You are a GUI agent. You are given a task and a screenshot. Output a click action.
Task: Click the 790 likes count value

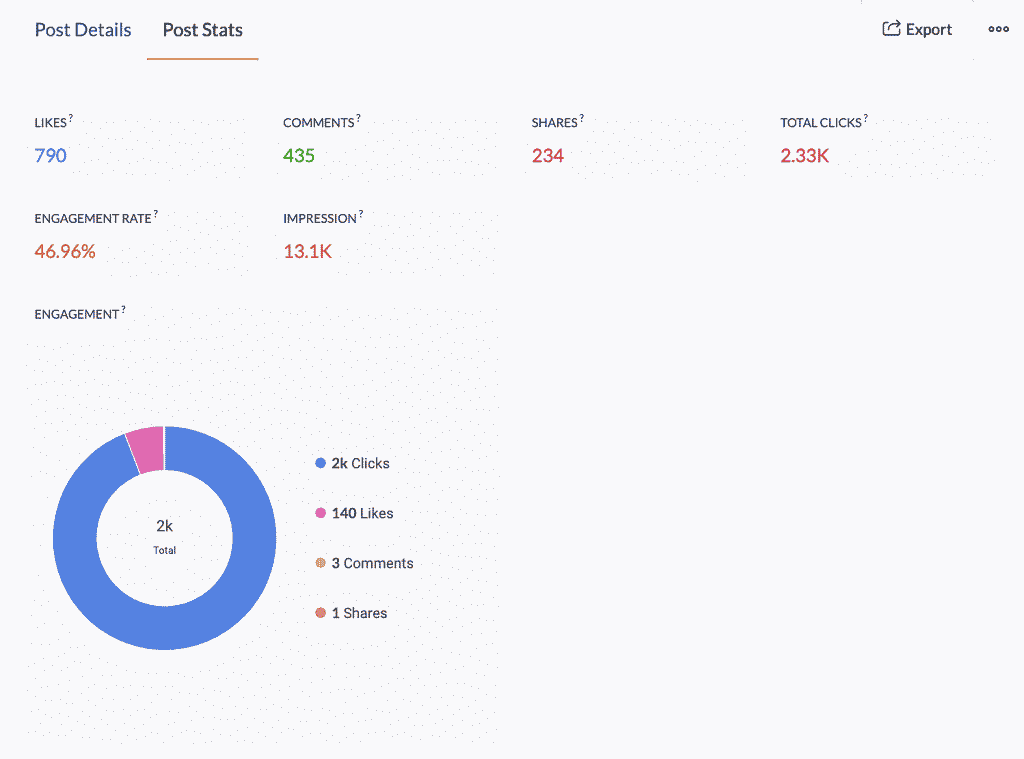pyautogui.click(x=50, y=155)
